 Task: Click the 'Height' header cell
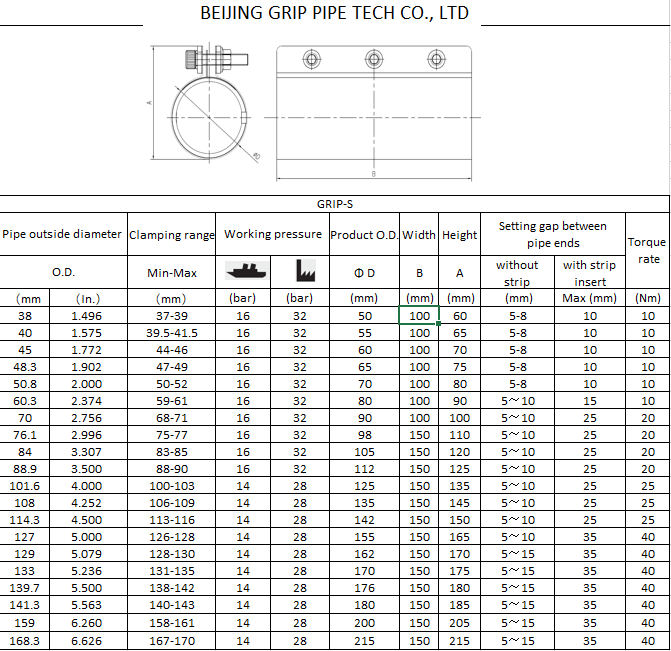460,234
